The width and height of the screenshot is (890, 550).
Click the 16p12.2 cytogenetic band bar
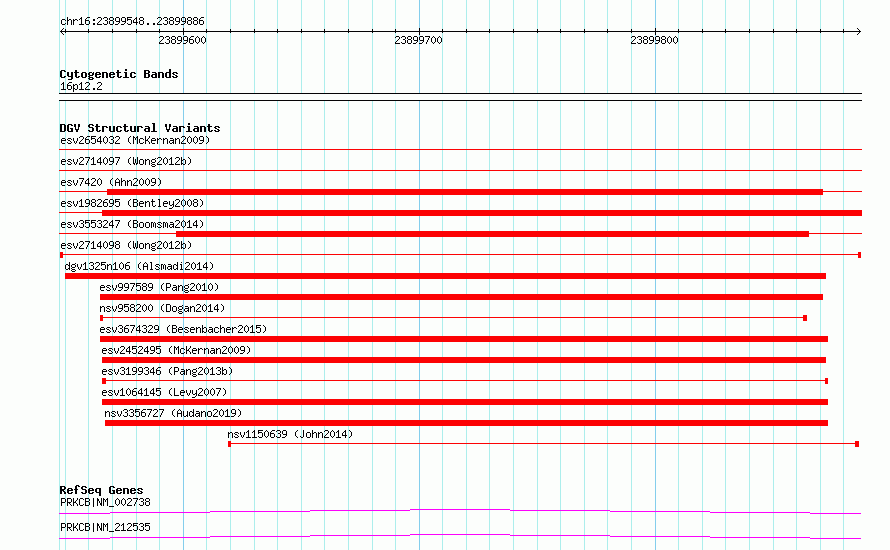pos(460,97)
